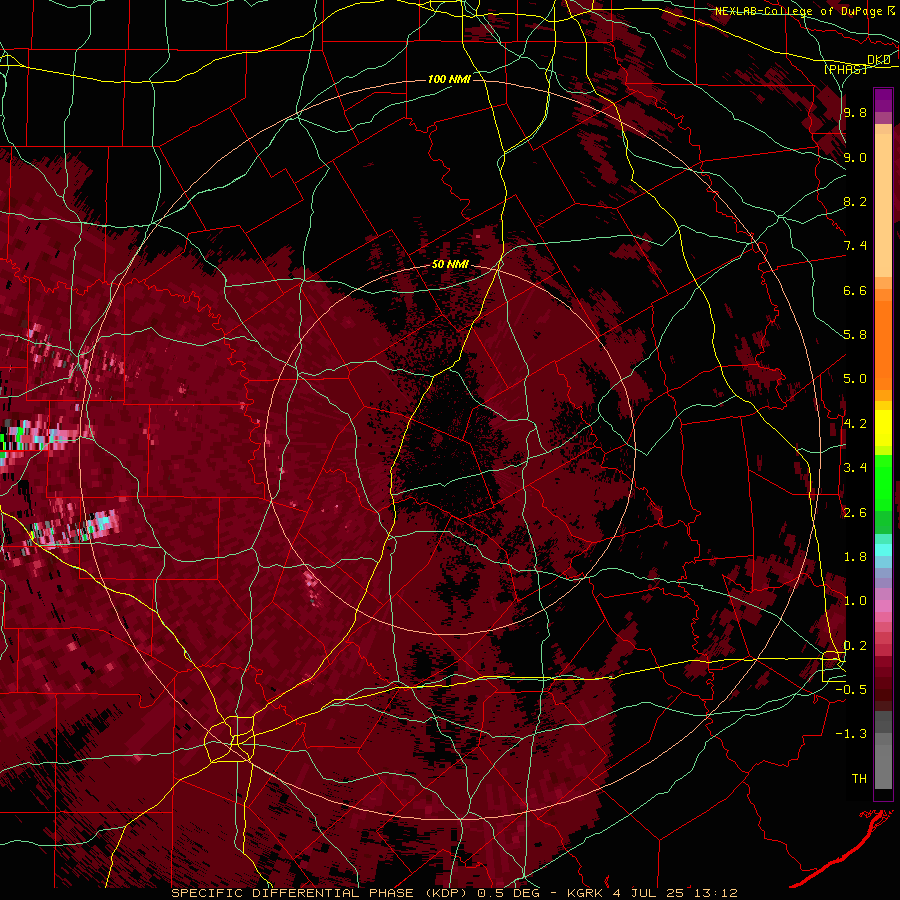Click the 4 JUL 25 date text
The image size is (900, 900).
pos(650,893)
